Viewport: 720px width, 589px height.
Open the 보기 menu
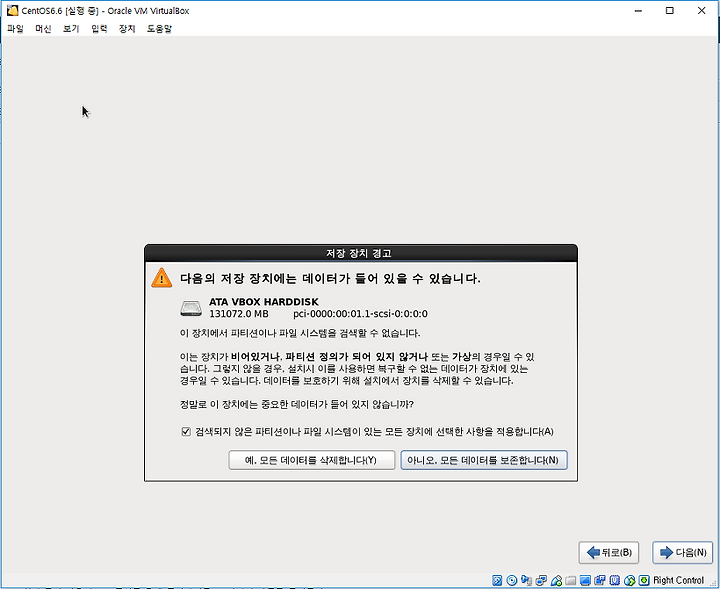point(71,28)
